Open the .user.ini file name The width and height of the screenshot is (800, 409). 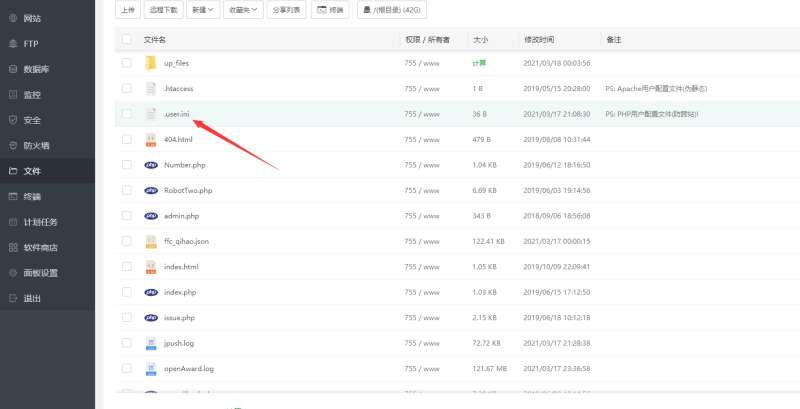[177, 114]
